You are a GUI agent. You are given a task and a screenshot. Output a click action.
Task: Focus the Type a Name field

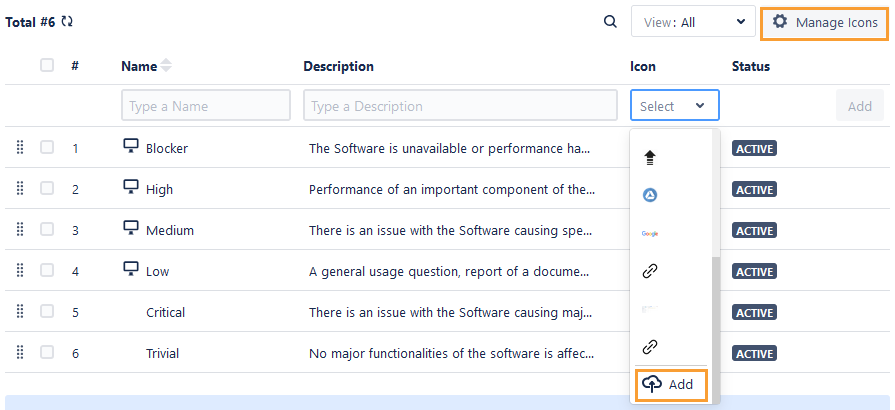(206, 106)
